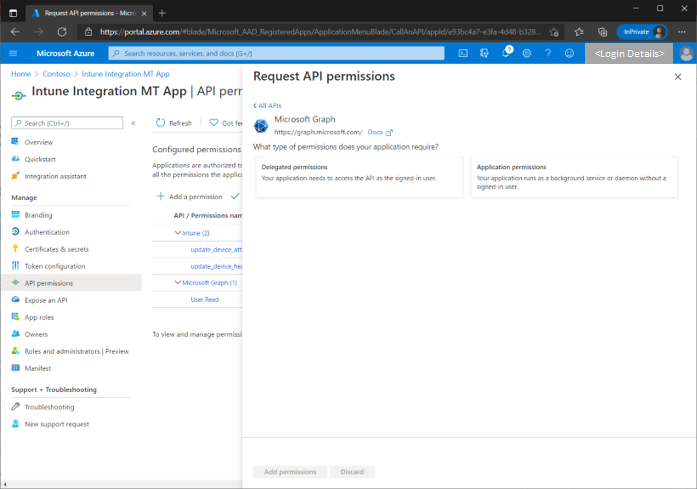Choose Application permissions card
The height and width of the screenshot is (489, 697).
click(574, 177)
